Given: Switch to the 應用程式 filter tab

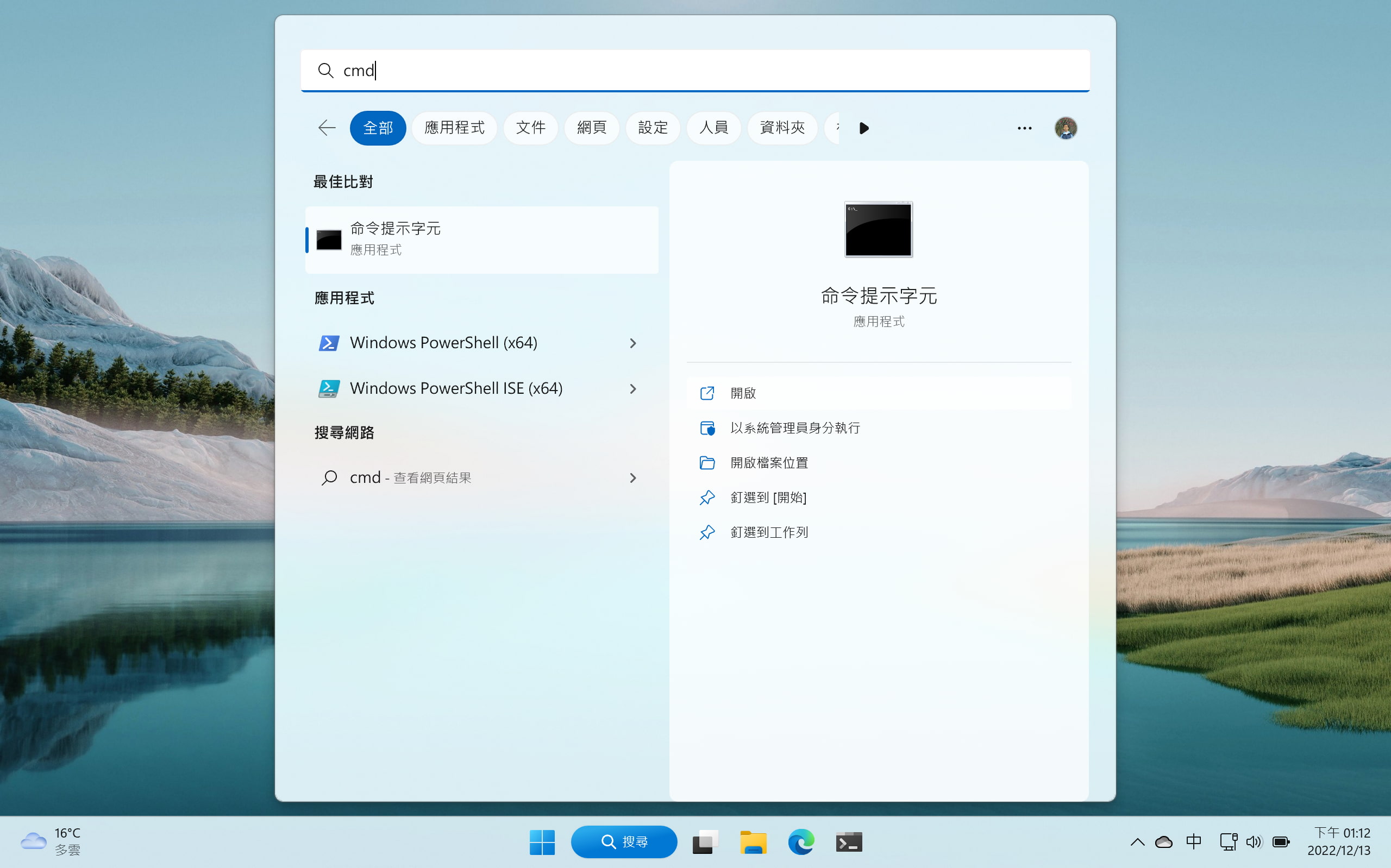Looking at the screenshot, I should click(x=454, y=128).
